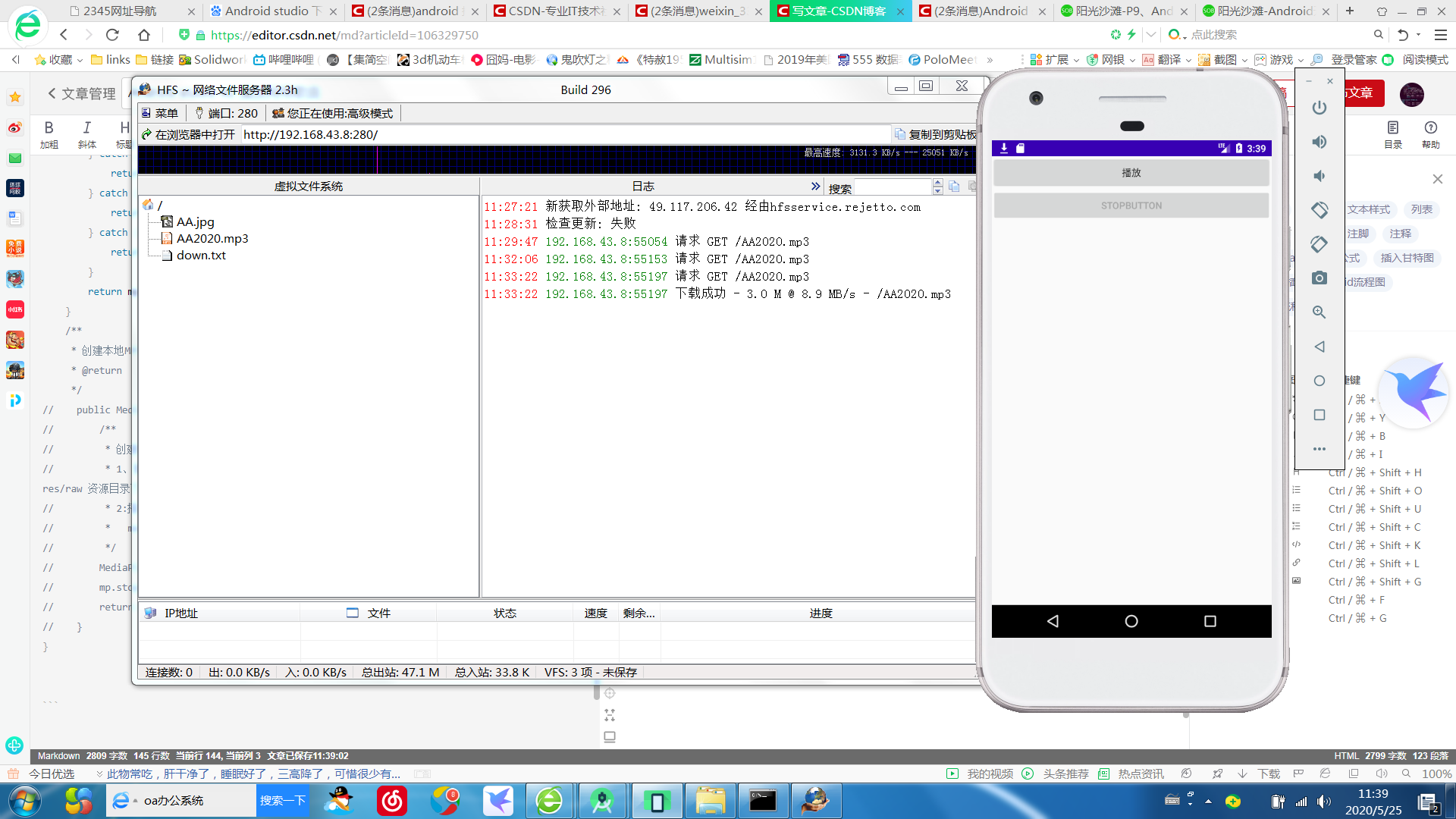1456x819 pixels.
Task: Open the HFS 菜单 menu
Action: coord(160,113)
